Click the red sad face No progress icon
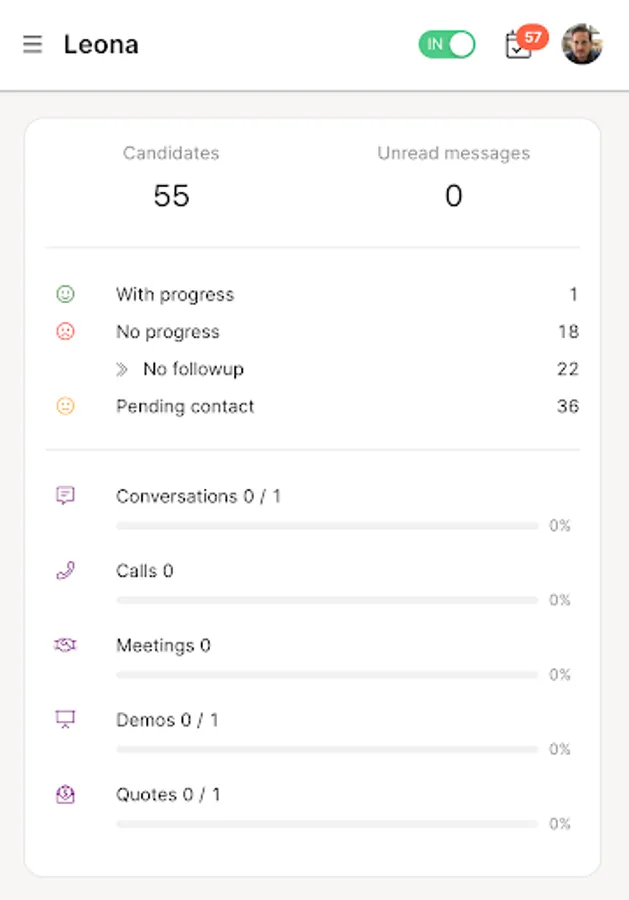Image resolution: width=629 pixels, height=900 pixels. click(x=65, y=331)
